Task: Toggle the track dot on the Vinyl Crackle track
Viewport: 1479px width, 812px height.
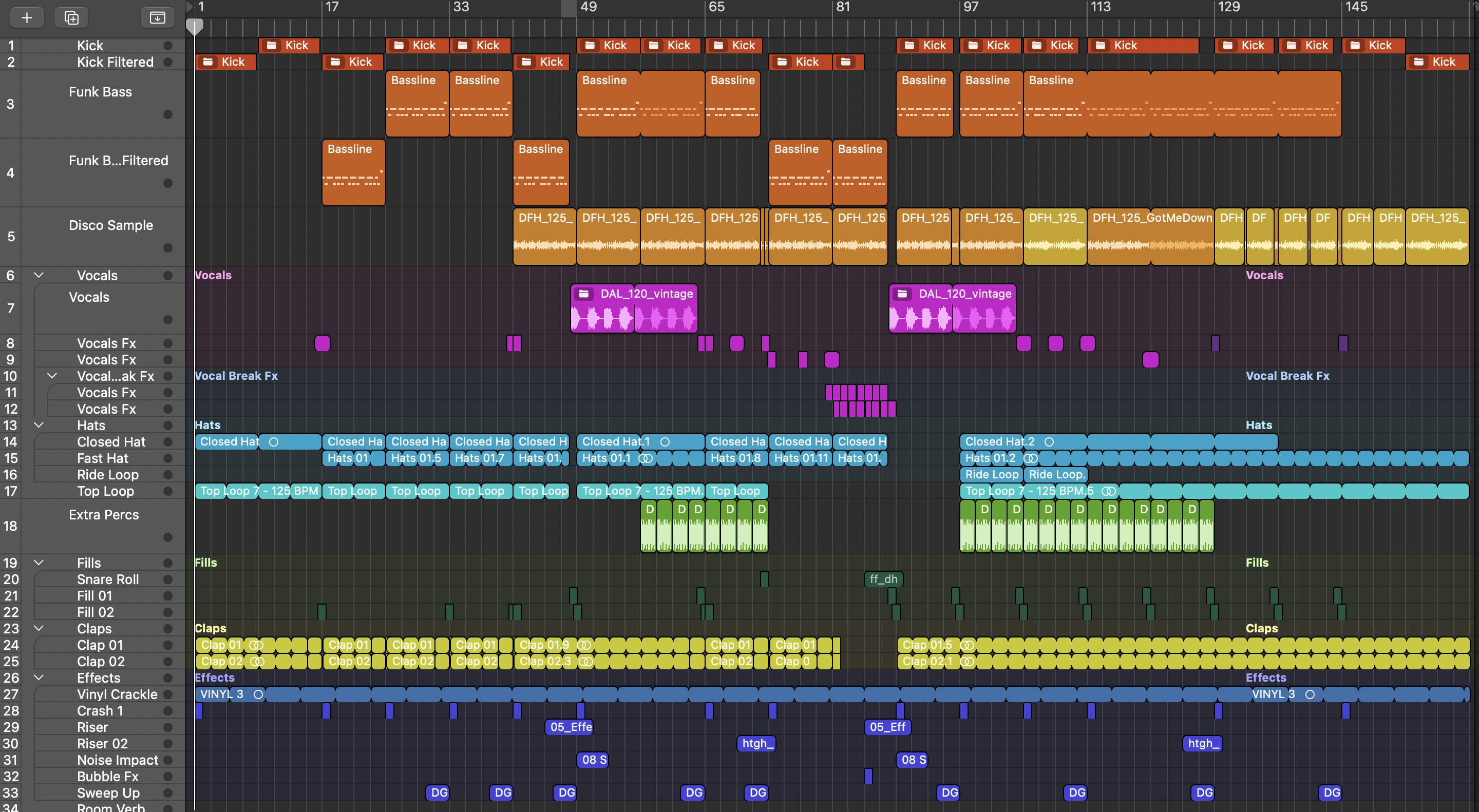Action: click(x=167, y=694)
